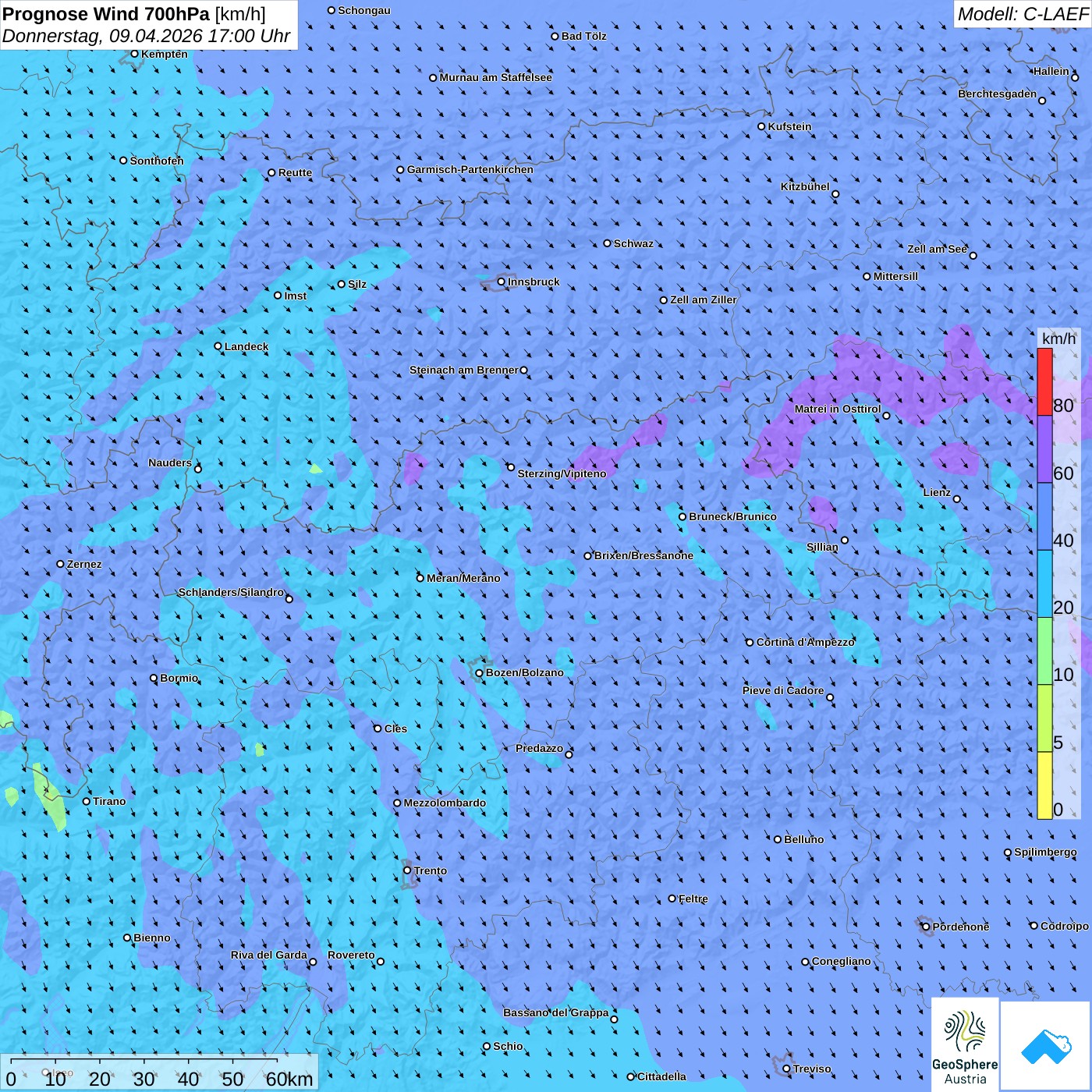The height and width of the screenshot is (1092, 1092).
Task: Click the Innsbruck city label
Action: 534,282
